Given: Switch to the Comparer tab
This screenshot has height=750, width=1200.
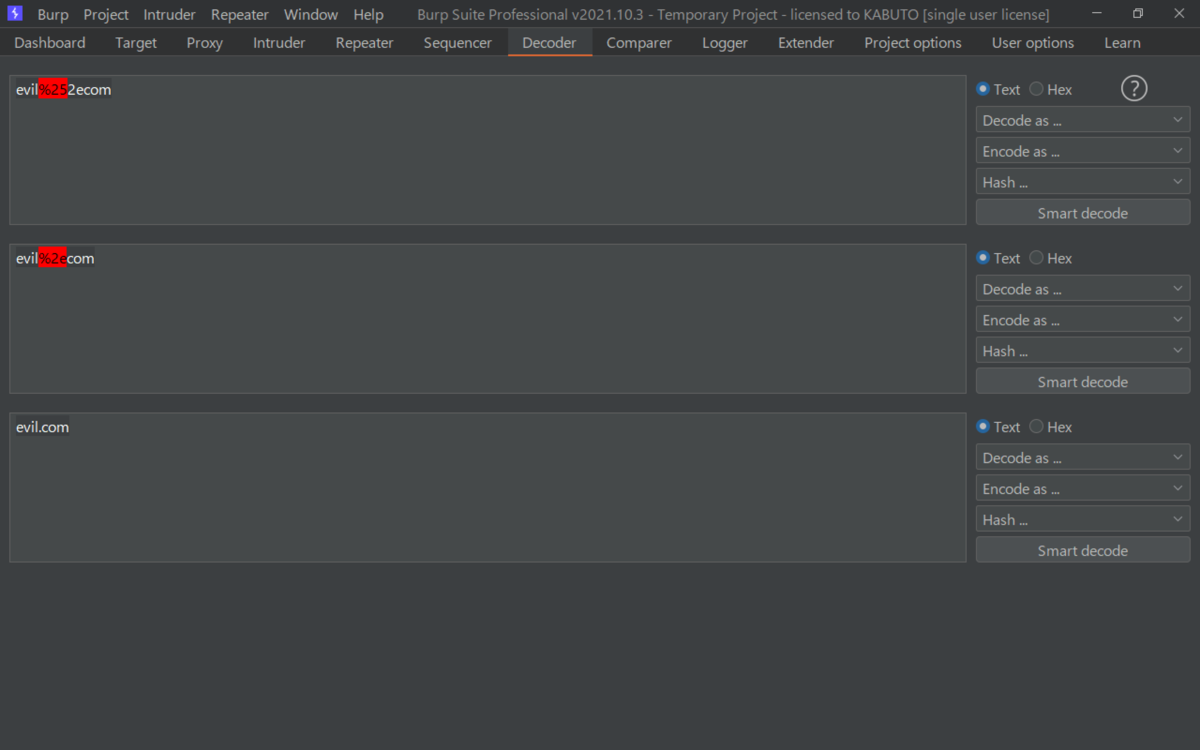Looking at the screenshot, I should (x=640, y=43).
